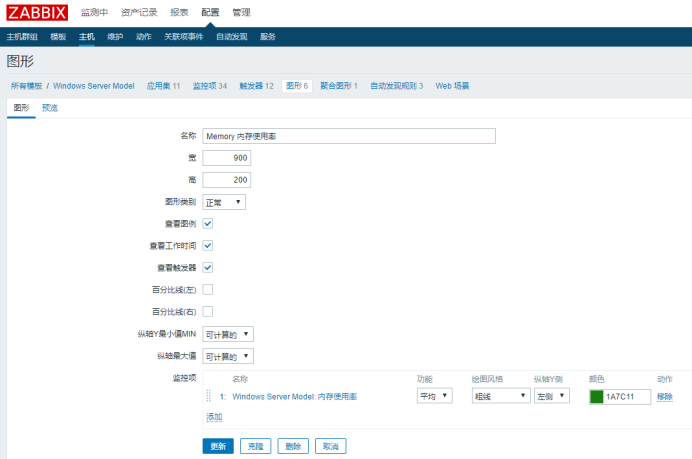
Task: Open the green 1A7C11 color swatch
Action: tap(596, 396)
